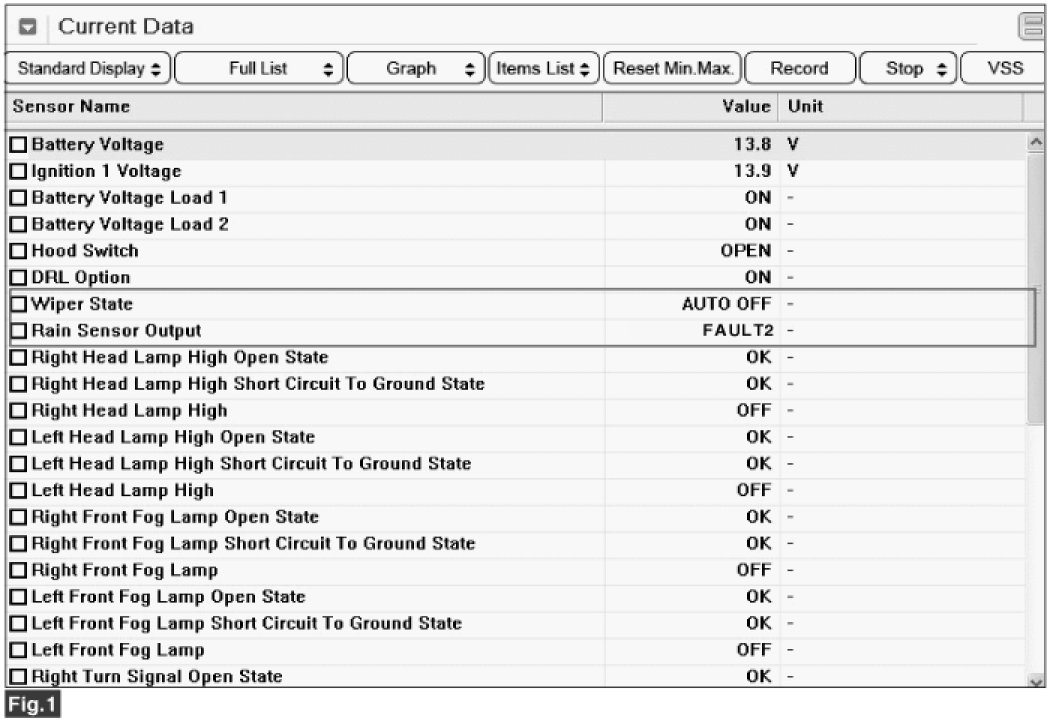
Task: Open the Items List dropdown
Action: [x=544, y=69]
